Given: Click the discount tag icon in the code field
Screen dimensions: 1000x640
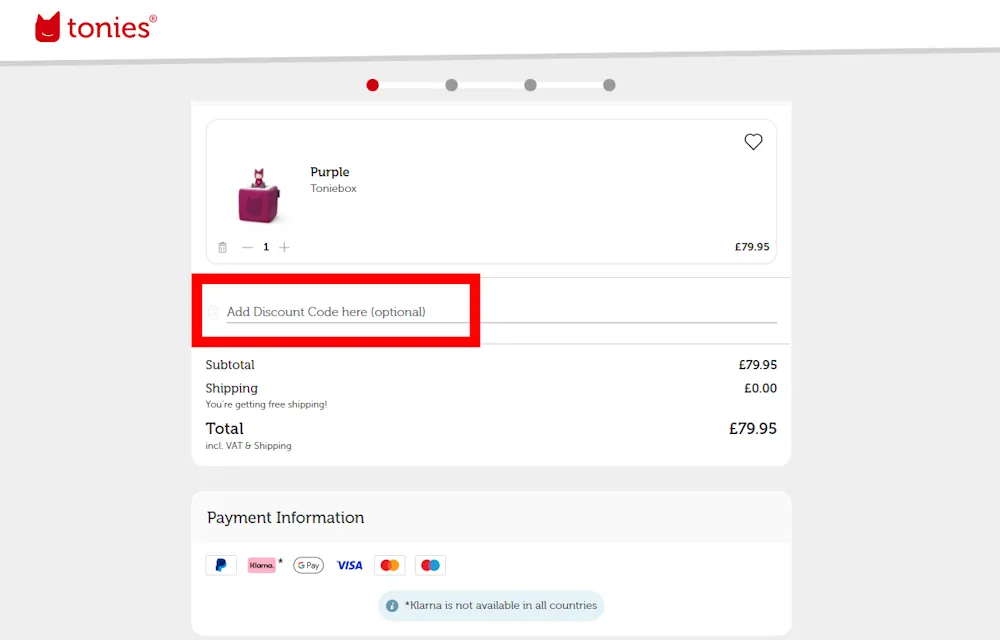Looking at the screenshot, I should pos(212,311).
